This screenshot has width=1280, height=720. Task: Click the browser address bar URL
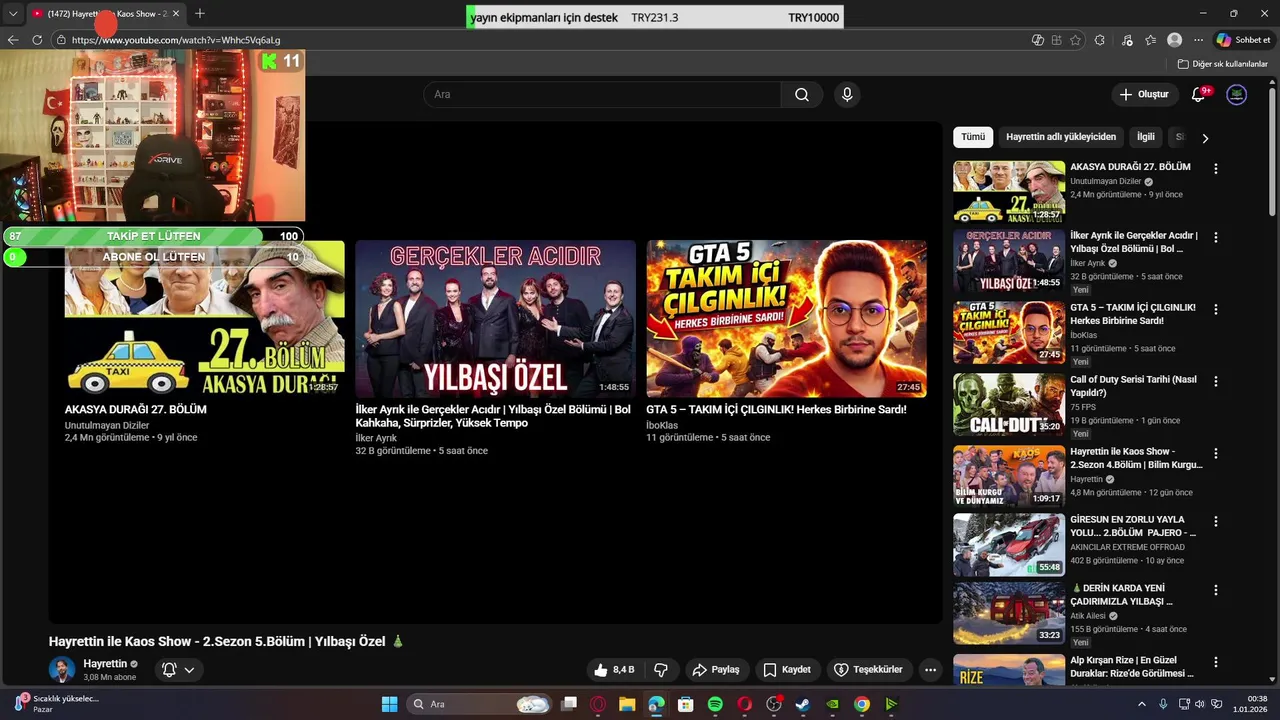pyautogui.click(x=176, y=40)
